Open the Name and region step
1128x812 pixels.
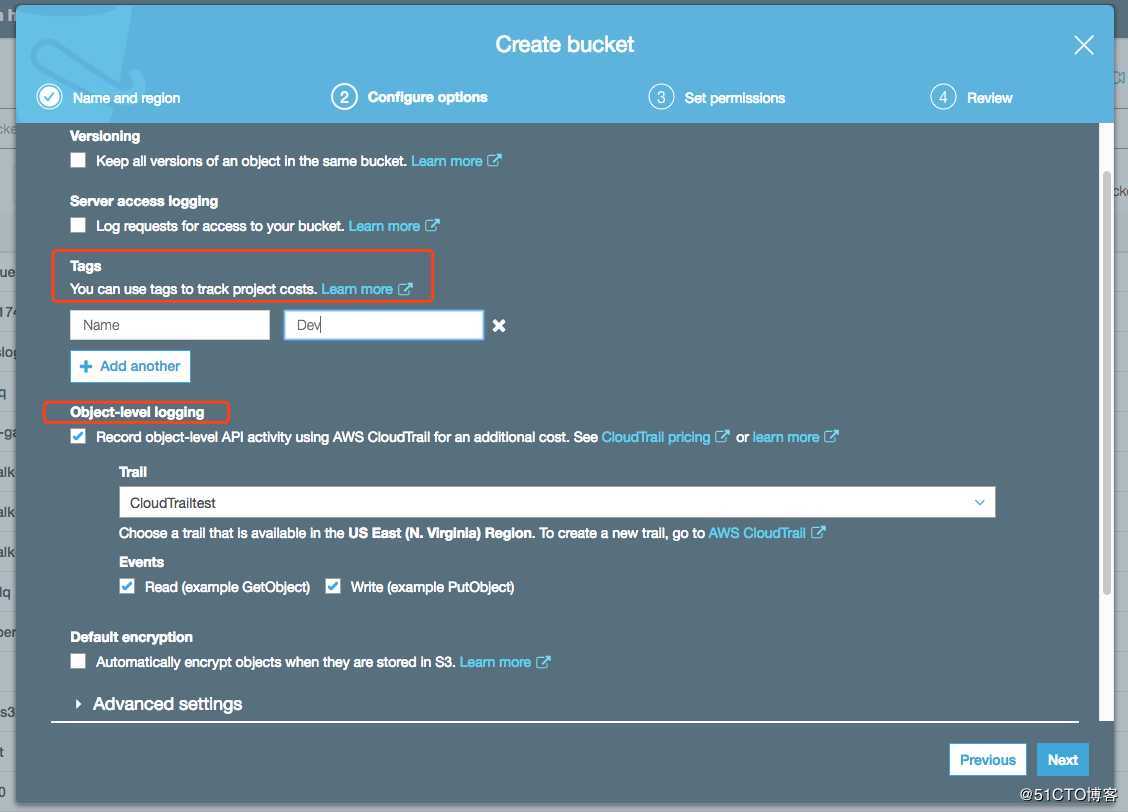[x=127, y=98]
